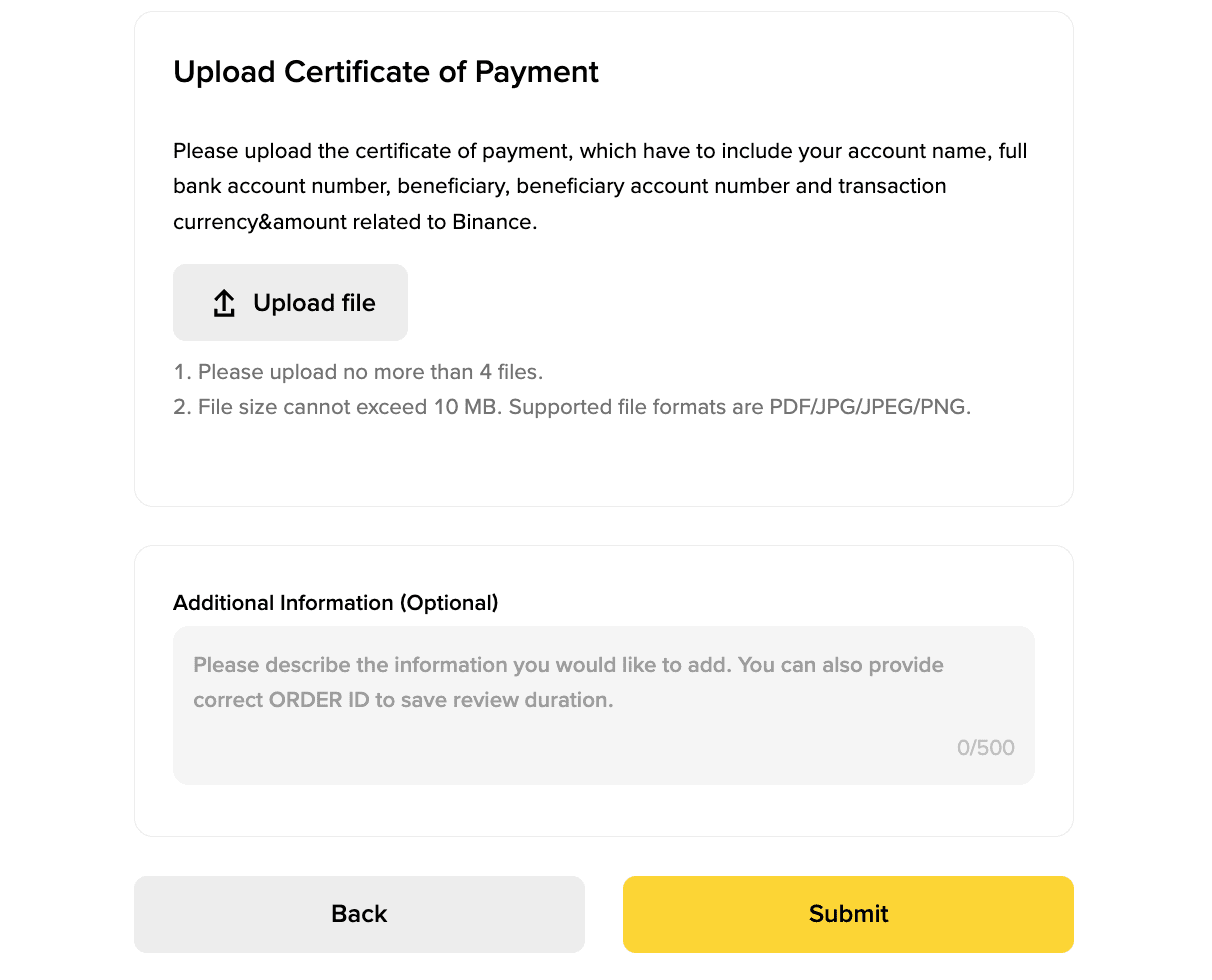Click 'currency&amount' in the description text
Viewport: 1212px width, 980px height.
(x=262, y=222)
